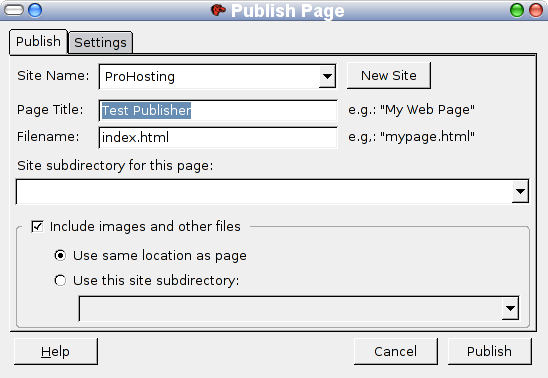
Task: Toggle Include images and other files checkbox
Action: tap(37, 226)
